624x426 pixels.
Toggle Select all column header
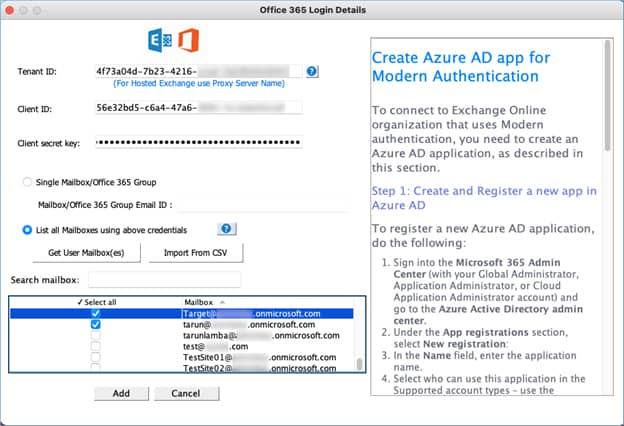(x=97, y=302)
